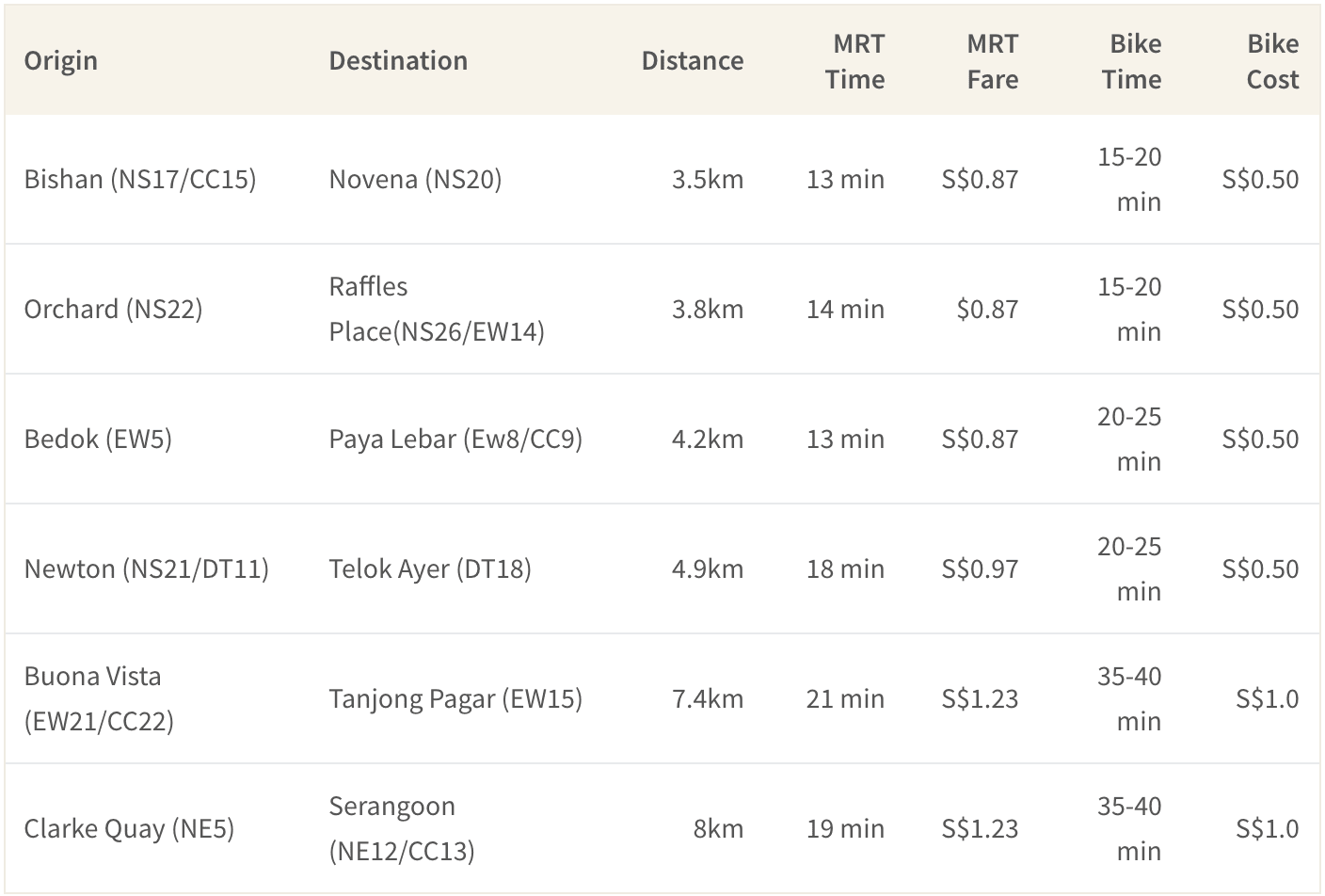The image size is (1325, 896).
Task: Click the Orchard (NS22) origin cell
Action: click(x=113, y=309)
